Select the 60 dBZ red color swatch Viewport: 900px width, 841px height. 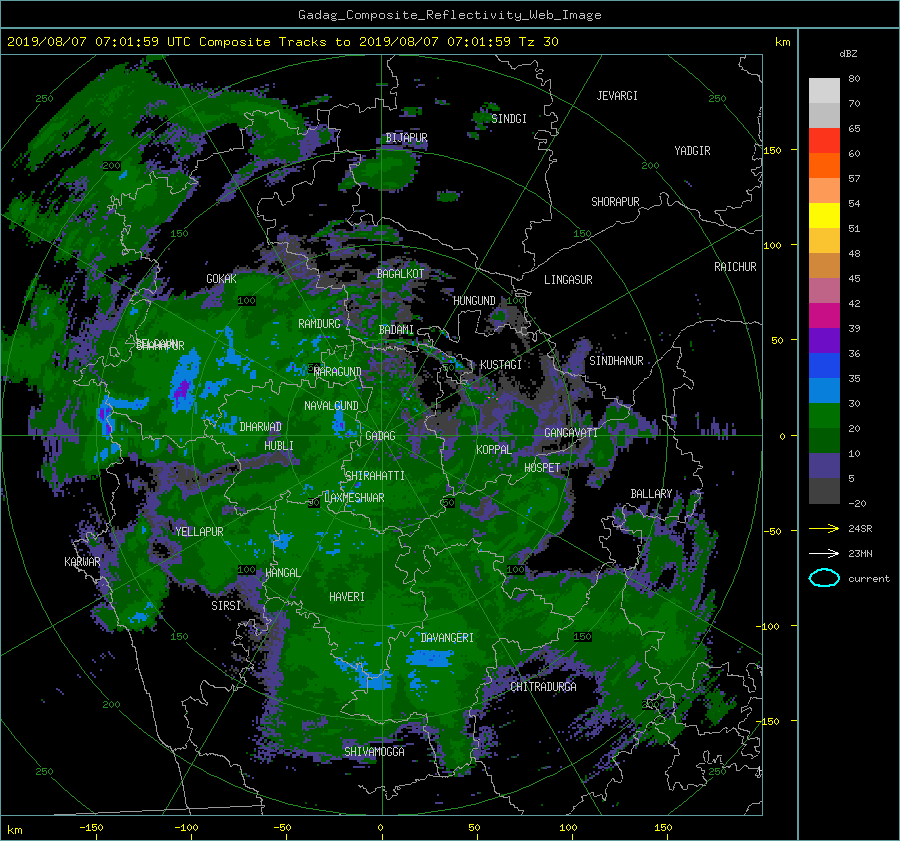click(824, 141)
